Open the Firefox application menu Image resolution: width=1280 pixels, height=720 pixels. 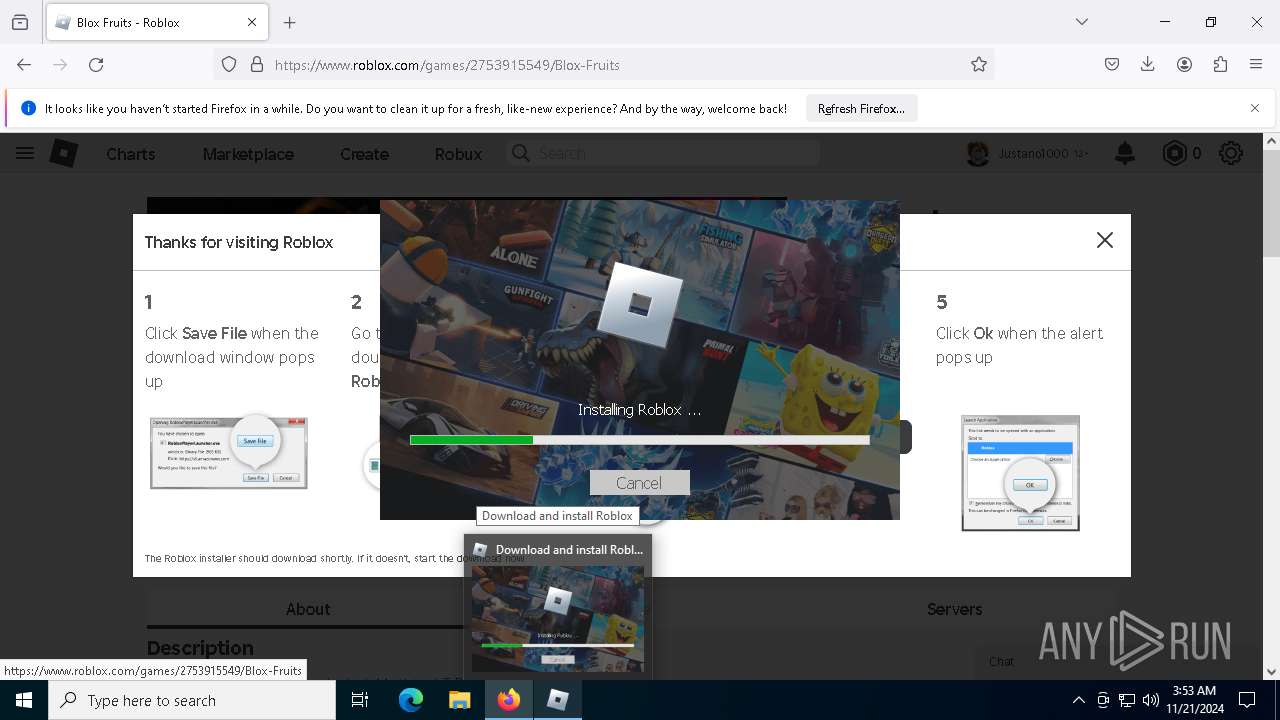click(1256, 64)
